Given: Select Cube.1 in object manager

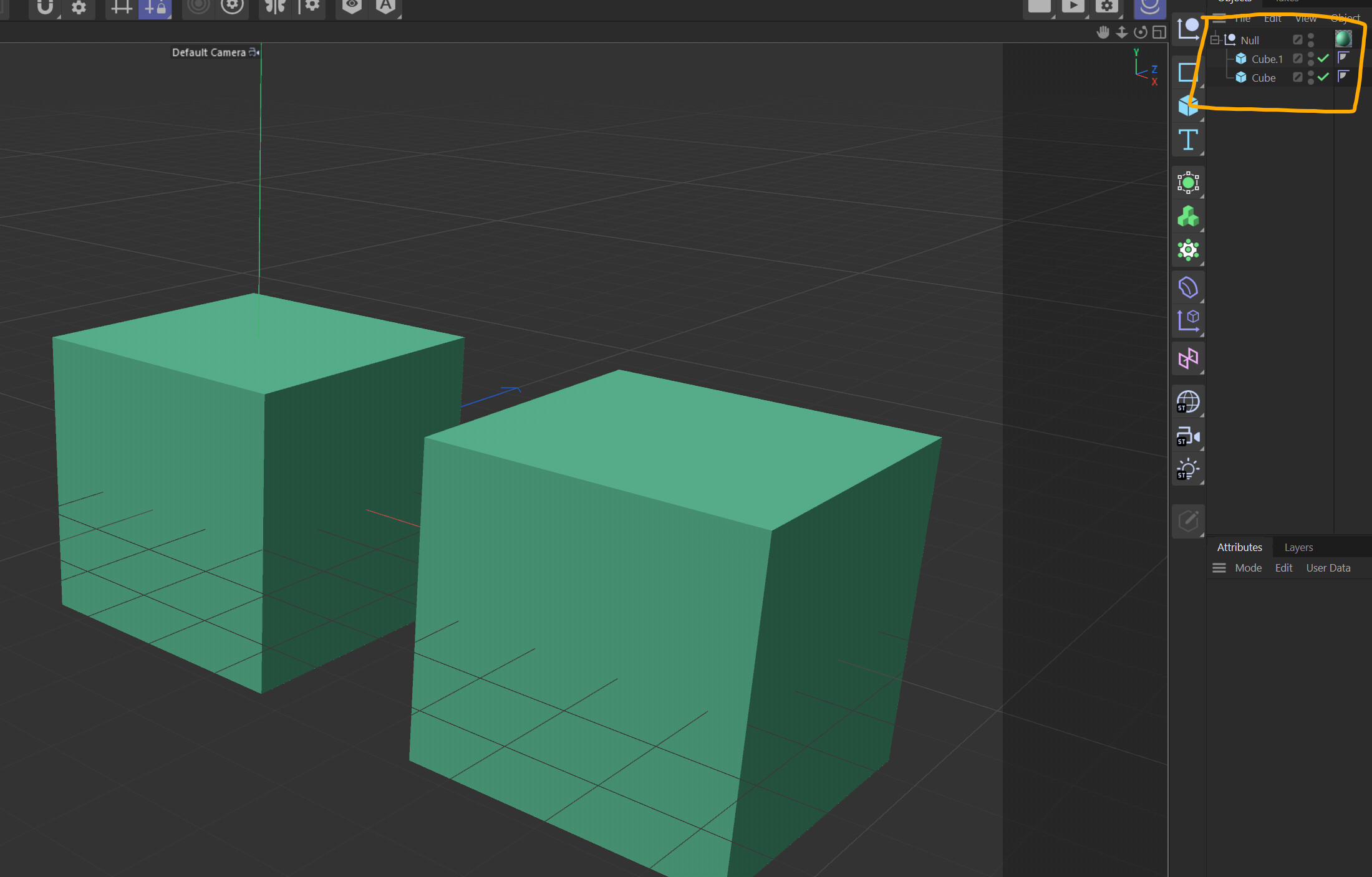Looking at the screenshot, I should 1267,59.
